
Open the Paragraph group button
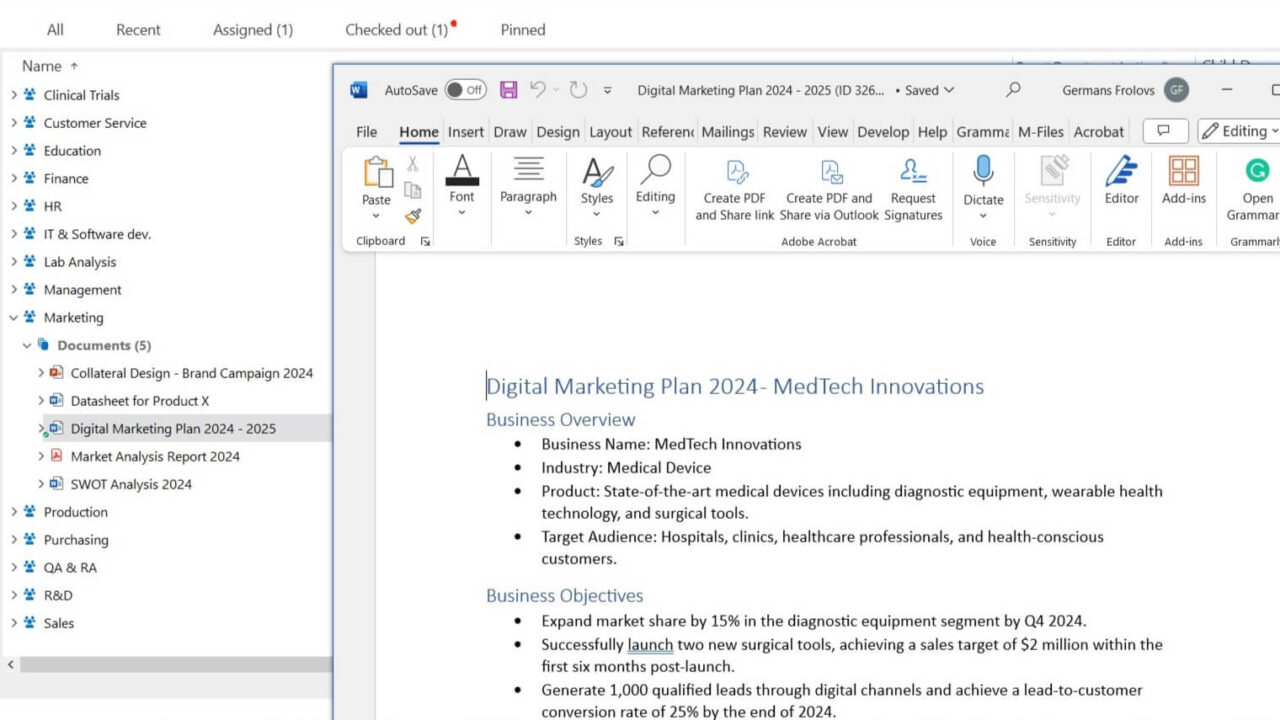[528, 186]
